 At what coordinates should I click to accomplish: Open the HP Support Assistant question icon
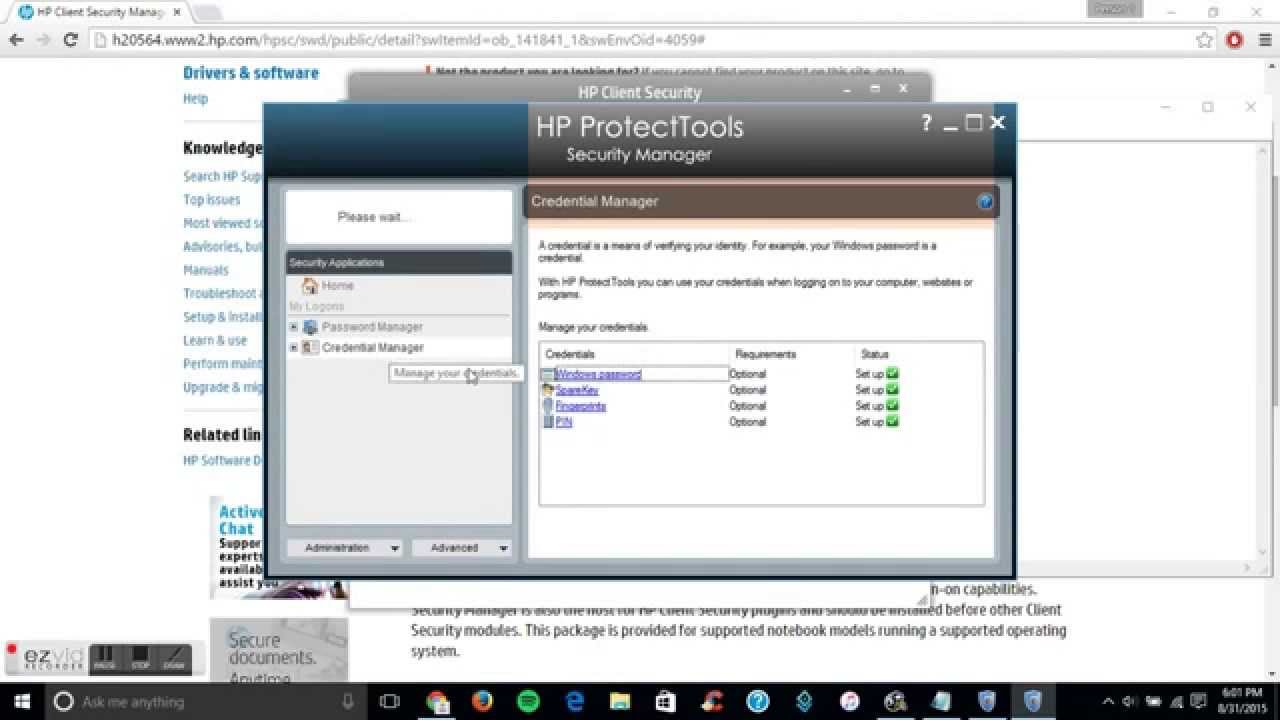(758, 701)
